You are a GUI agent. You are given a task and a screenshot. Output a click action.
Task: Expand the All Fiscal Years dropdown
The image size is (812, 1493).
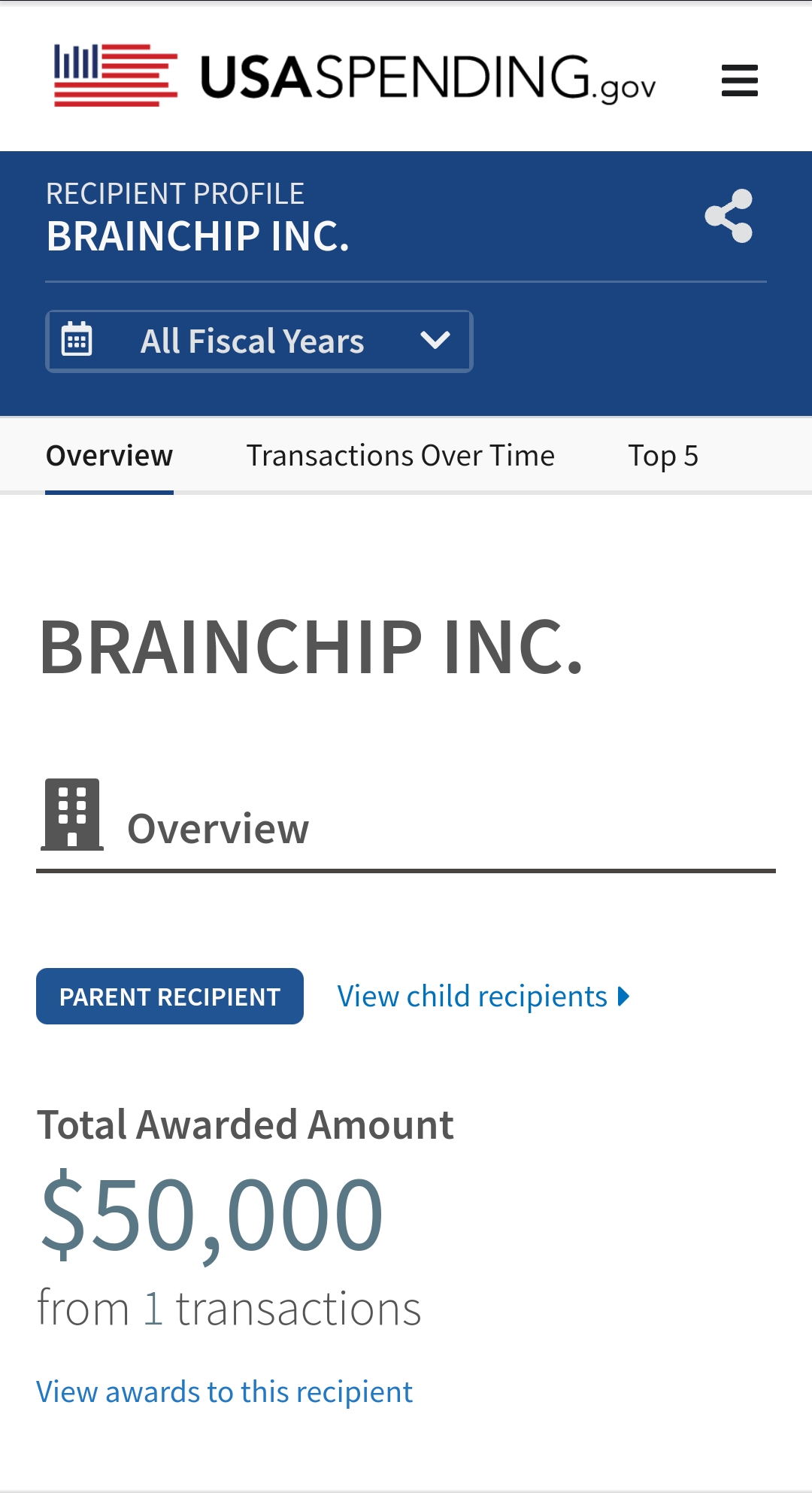tap(259, 341)
